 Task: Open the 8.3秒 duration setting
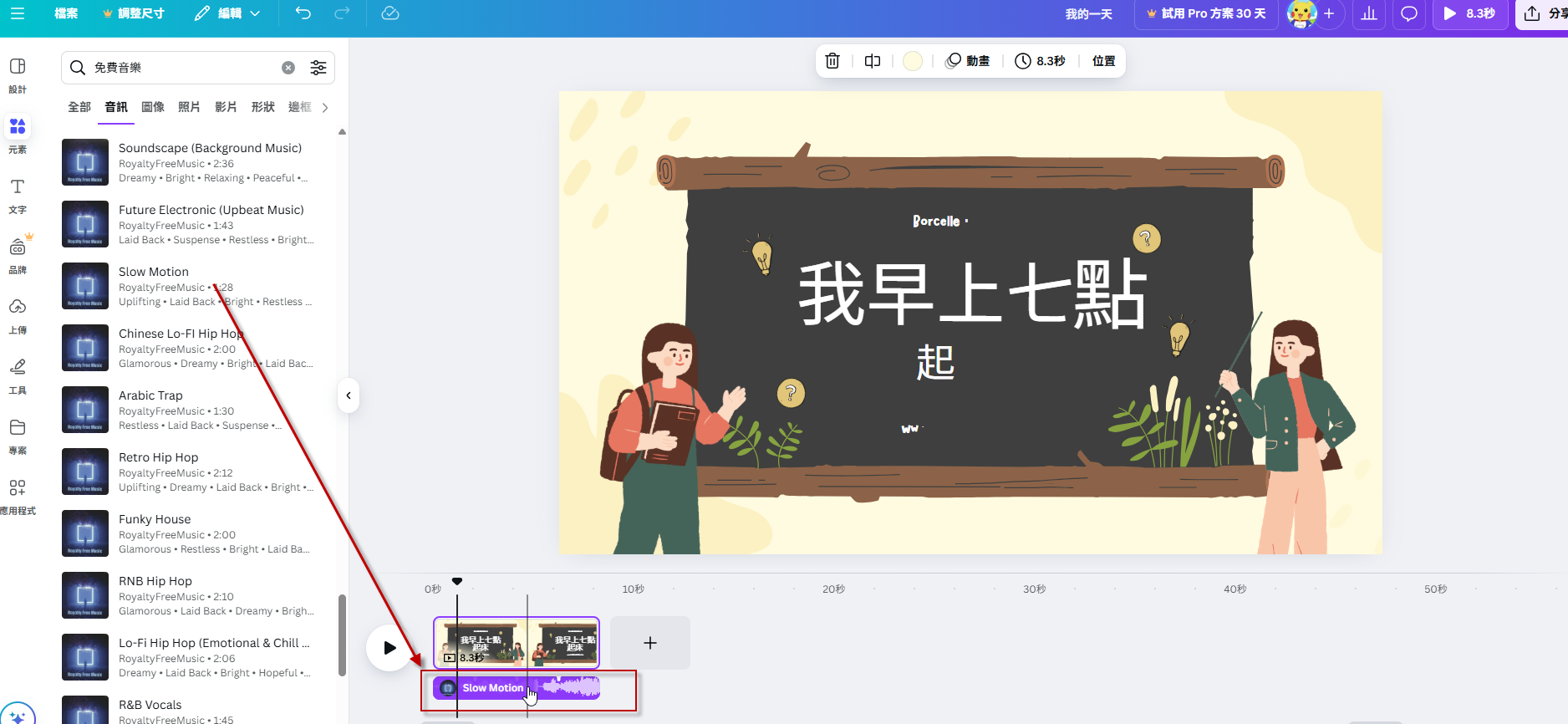tap(1041, 61)
